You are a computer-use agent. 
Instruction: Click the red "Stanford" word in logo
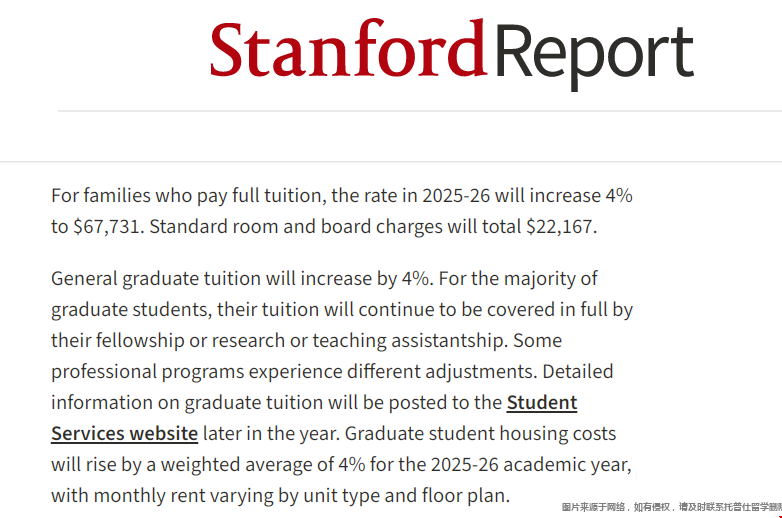(x=348, y=48)
